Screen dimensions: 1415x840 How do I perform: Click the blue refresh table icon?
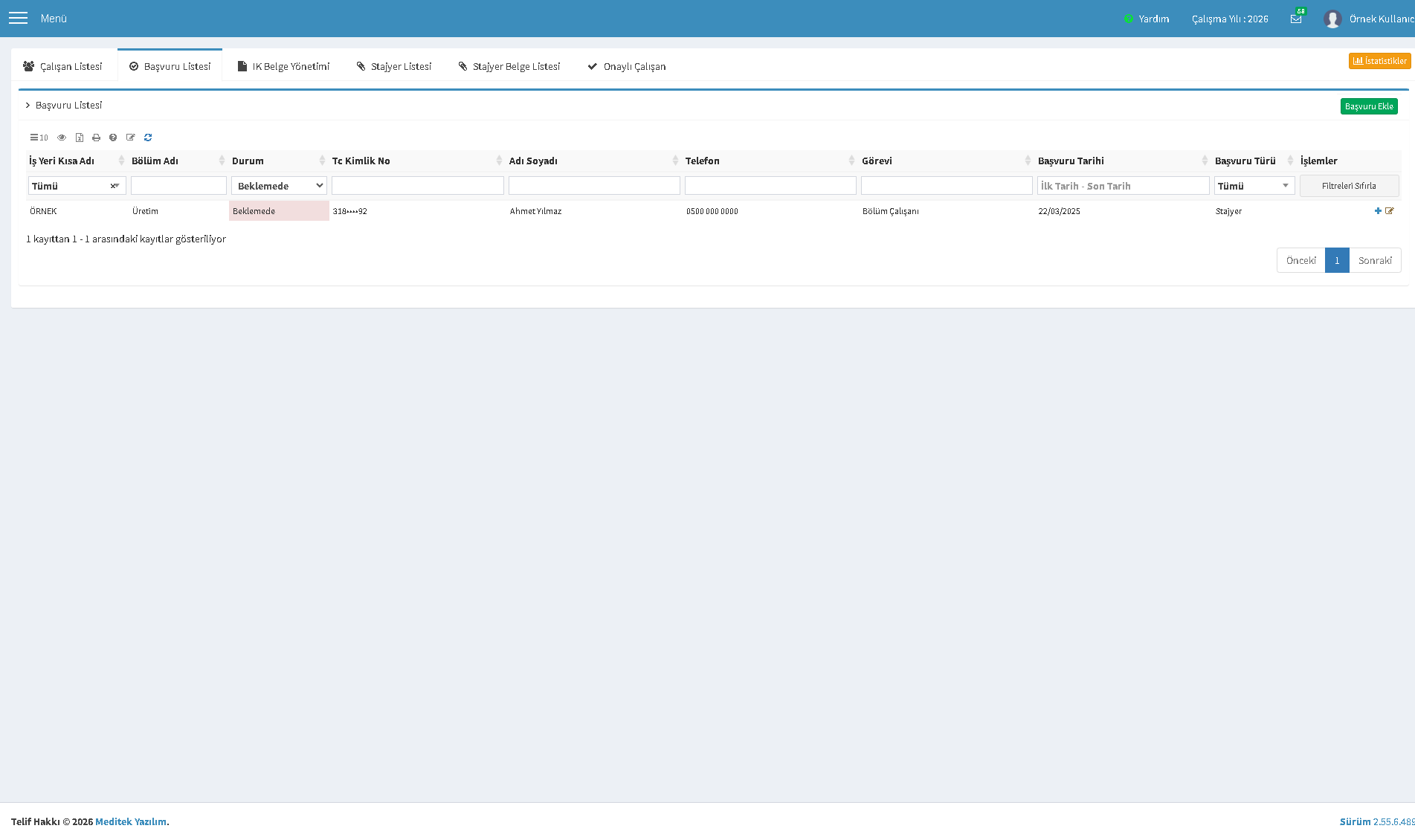click(x=148, y=138)
